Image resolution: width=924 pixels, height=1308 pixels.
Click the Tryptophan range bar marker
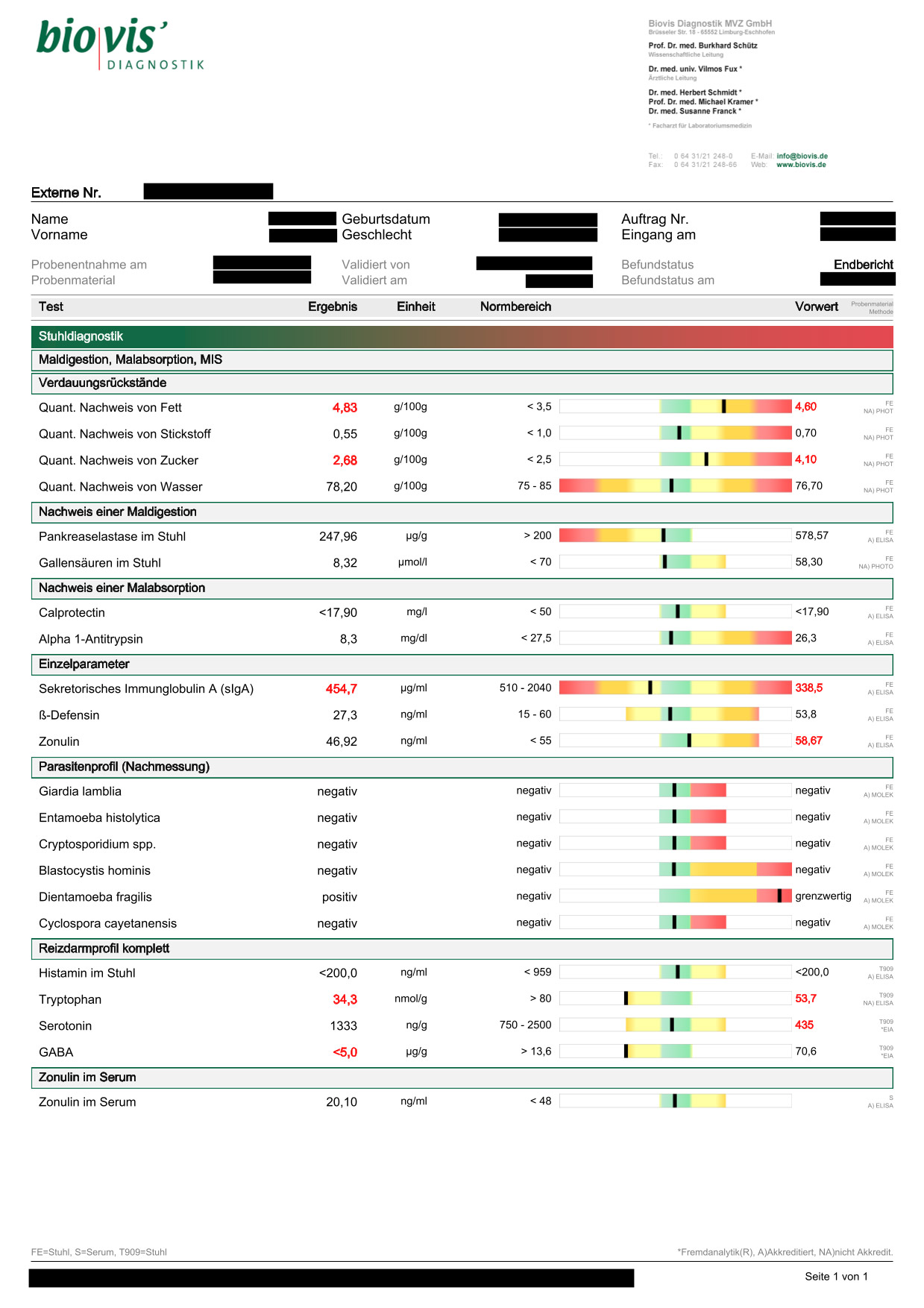626,999
